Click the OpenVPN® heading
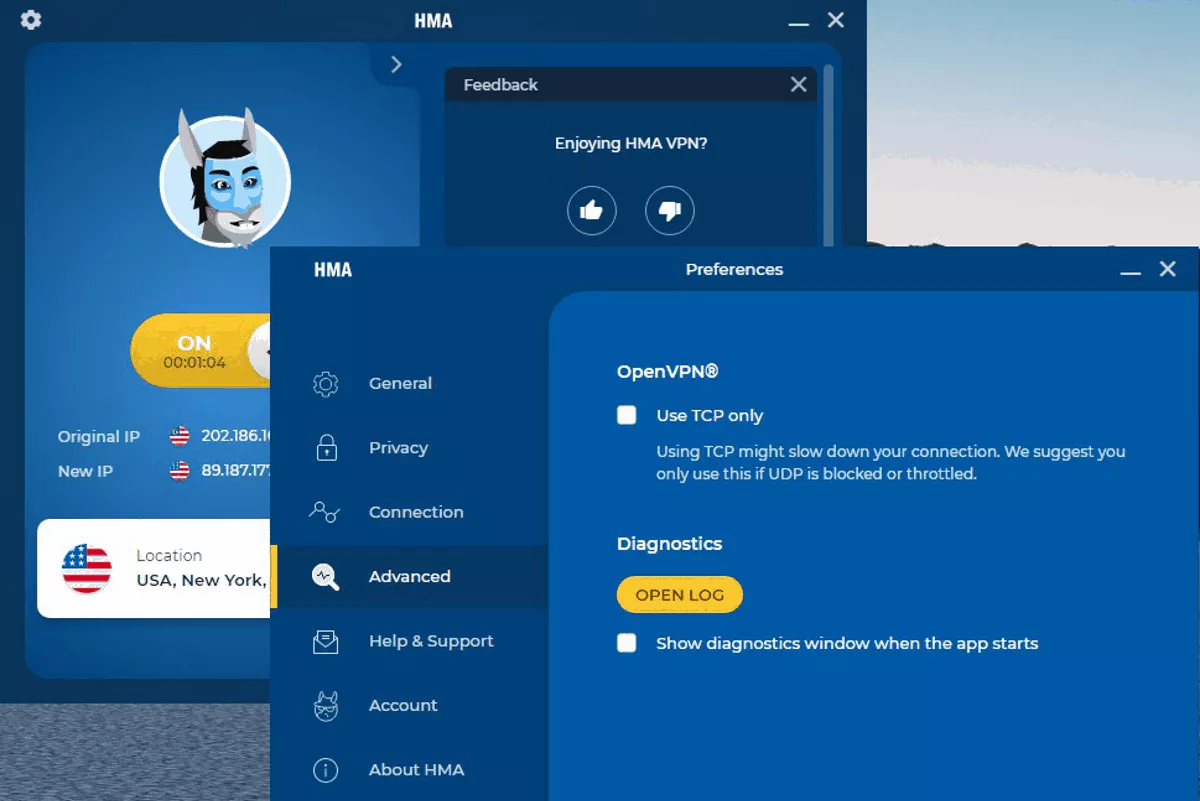The width and height of the screenshot is (1200, 801). (x=668, y=372)
